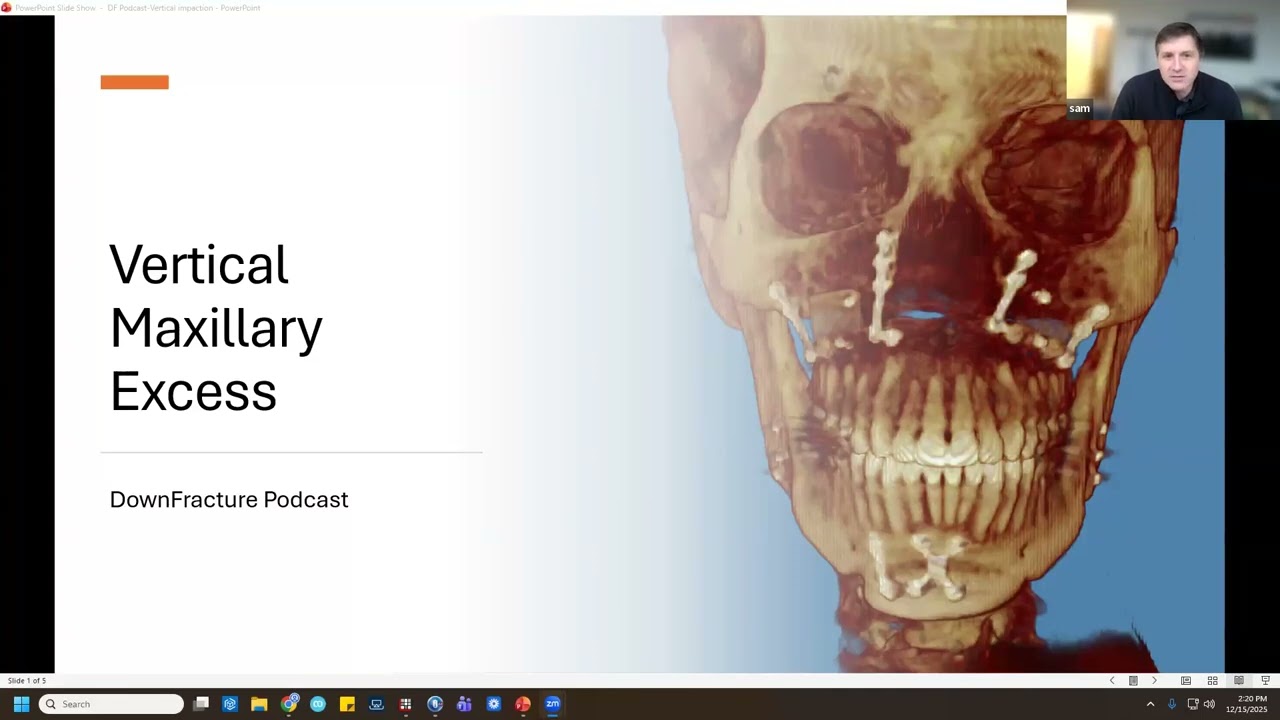Open the blue gear app on taskbar
Screen dimensions: 1280x720
point(494,704)
